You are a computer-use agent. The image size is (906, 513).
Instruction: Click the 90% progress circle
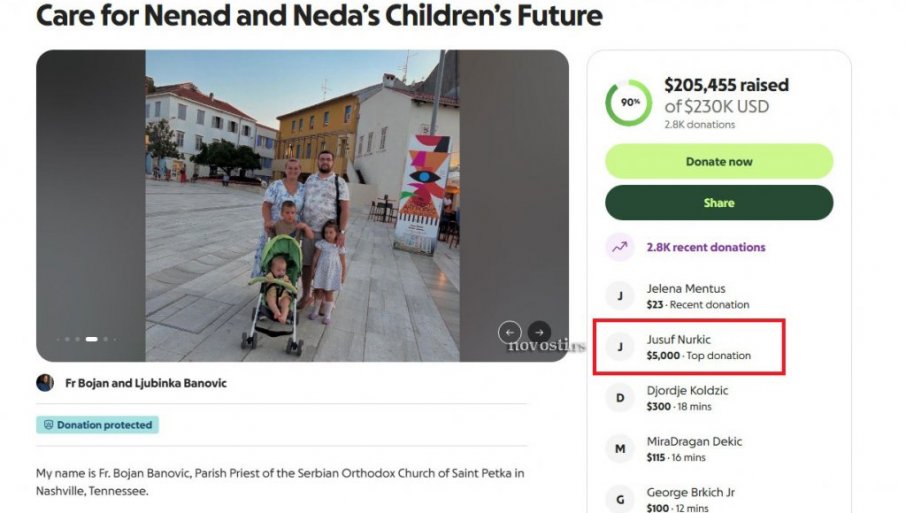pyautogui.click(x=629, y=103)
